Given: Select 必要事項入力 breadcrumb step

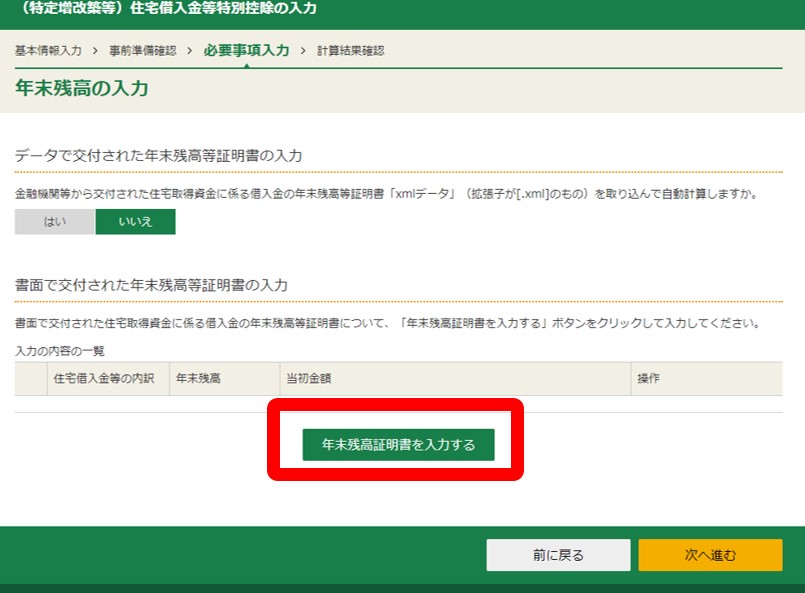Looking at the screenshot, I should [246, 50].
